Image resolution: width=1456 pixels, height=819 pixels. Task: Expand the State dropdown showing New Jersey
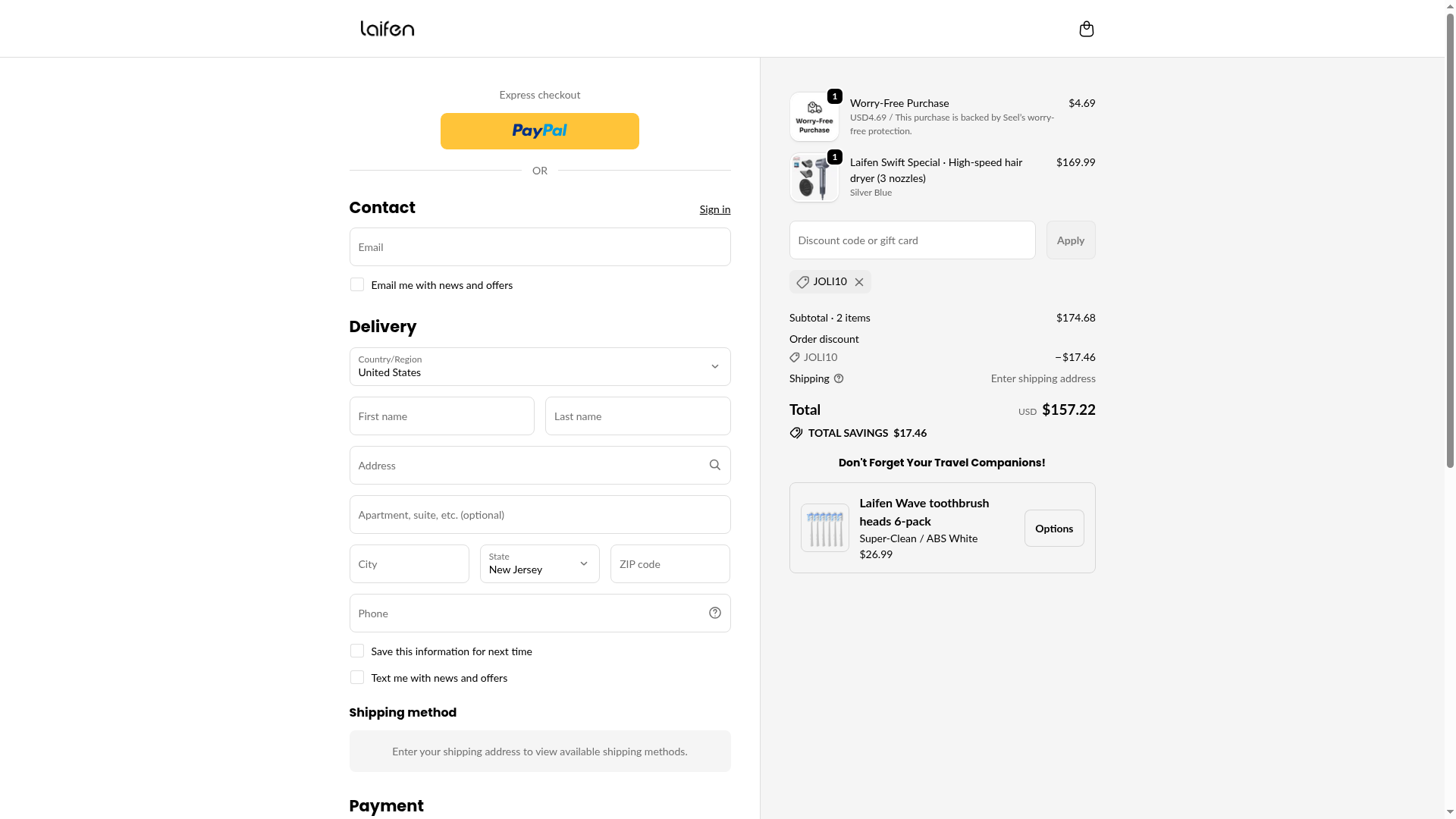pyautogui.click(x=539, y=563)
